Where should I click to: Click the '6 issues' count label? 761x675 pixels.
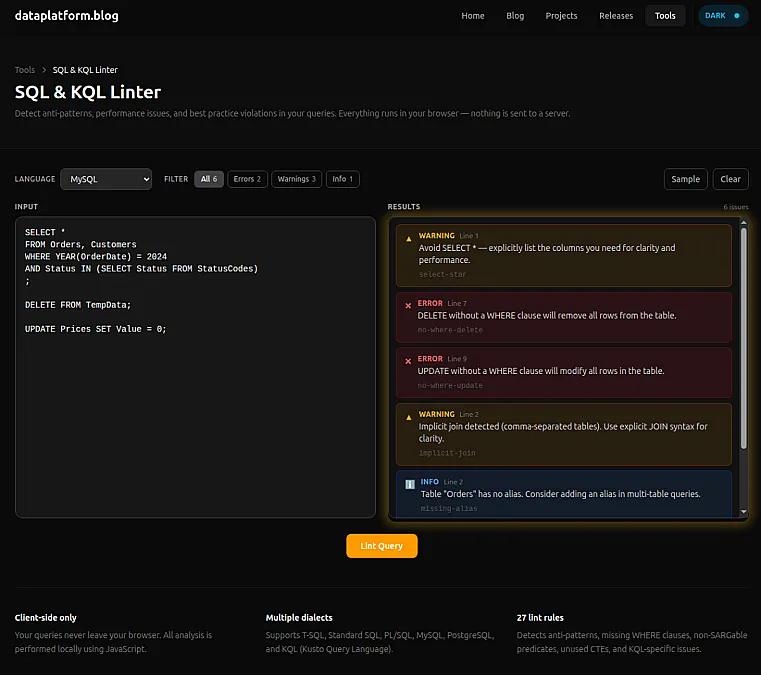coord(736,207)
